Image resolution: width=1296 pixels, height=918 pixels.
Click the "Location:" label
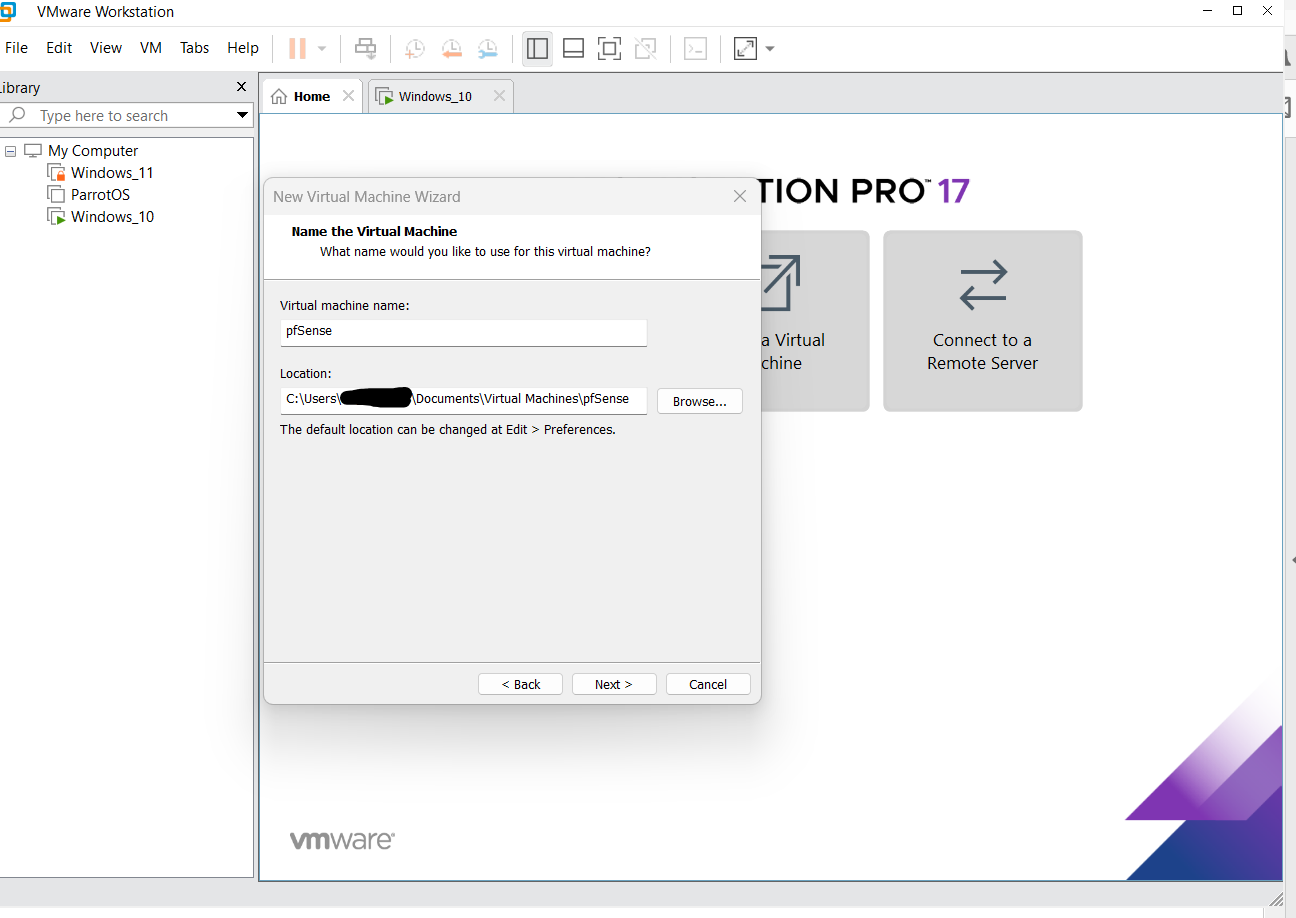[305, 373]
